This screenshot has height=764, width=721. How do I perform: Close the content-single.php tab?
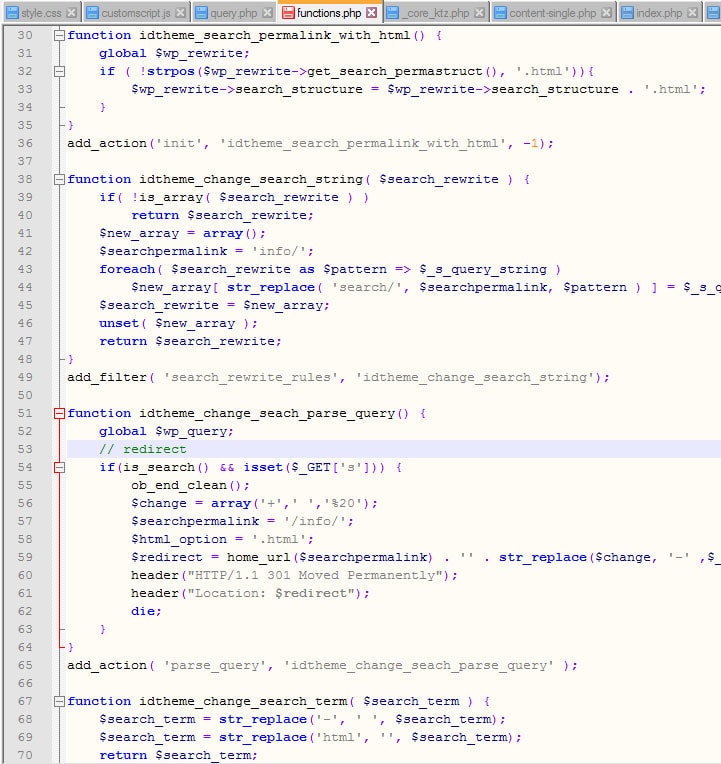click(x=607, y=13)
